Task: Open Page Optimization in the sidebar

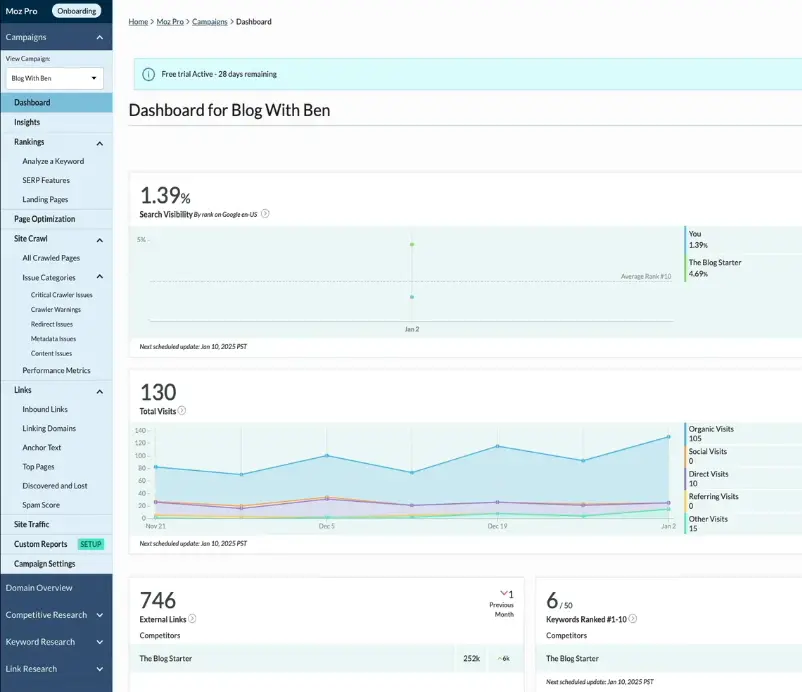Action: pyautogui.click(x=56, y=219)
